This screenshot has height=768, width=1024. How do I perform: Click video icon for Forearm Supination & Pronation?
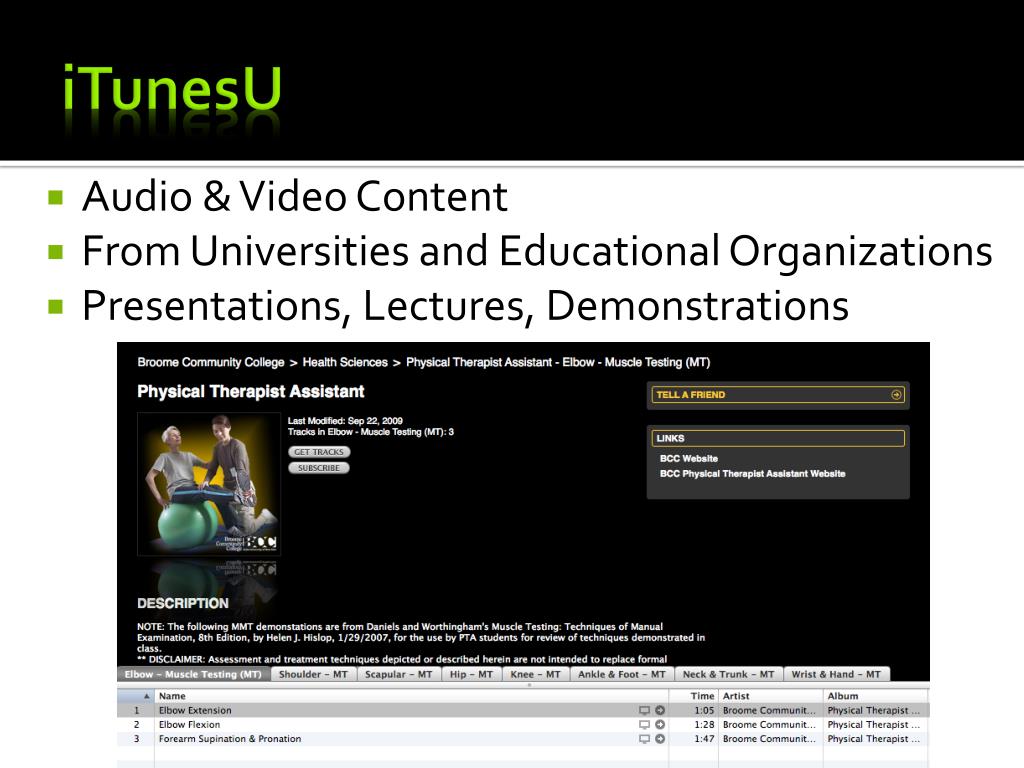(x=644, y=739)
